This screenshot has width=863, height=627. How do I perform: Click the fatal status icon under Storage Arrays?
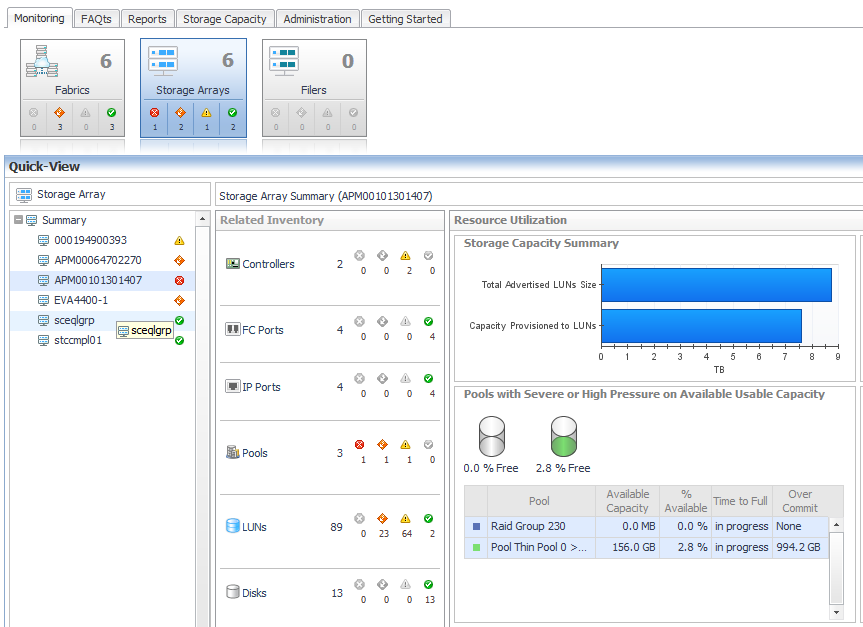(155, 113)
